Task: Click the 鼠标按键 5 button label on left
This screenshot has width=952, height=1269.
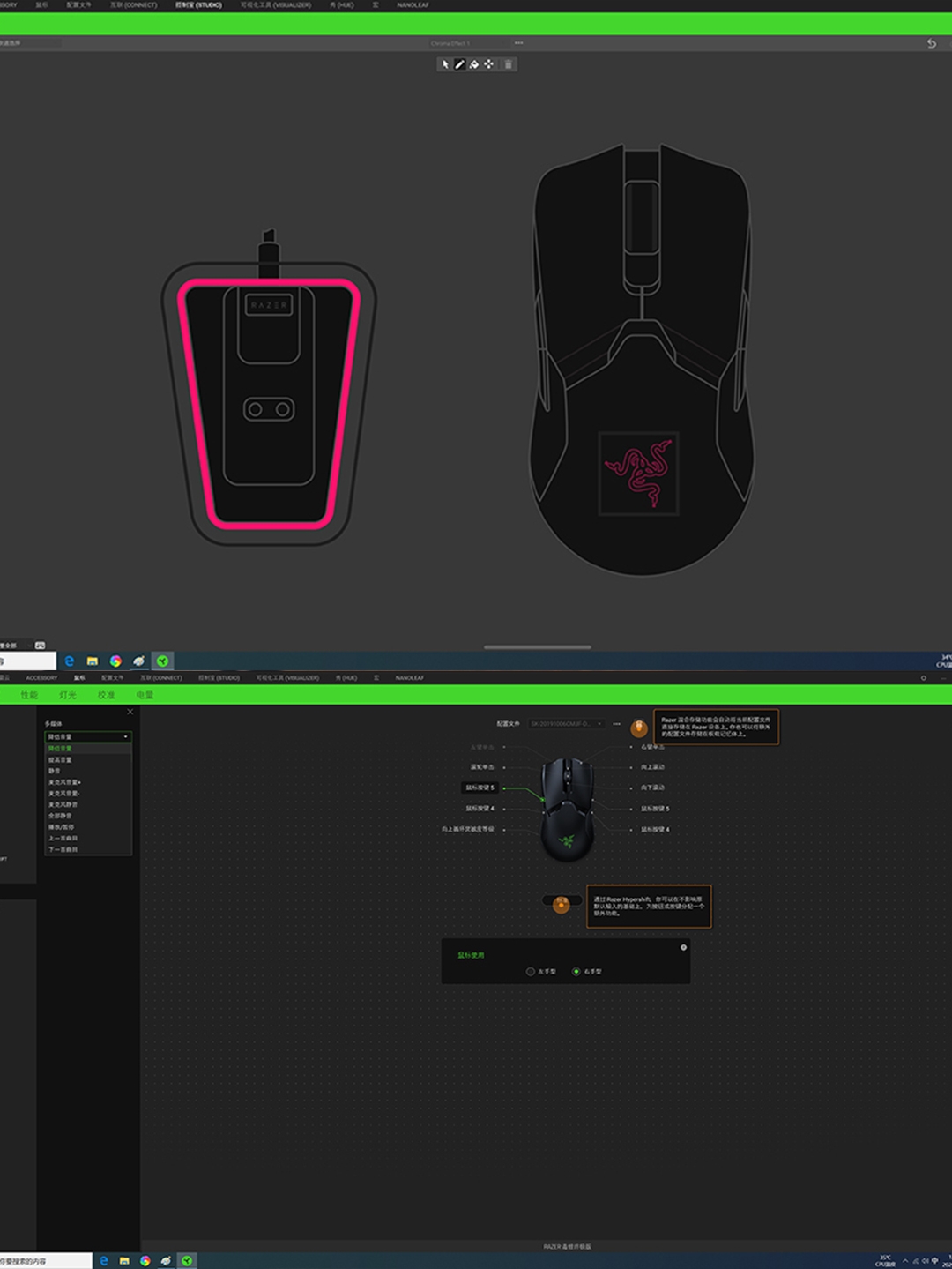Action: (x=480, y=788)
